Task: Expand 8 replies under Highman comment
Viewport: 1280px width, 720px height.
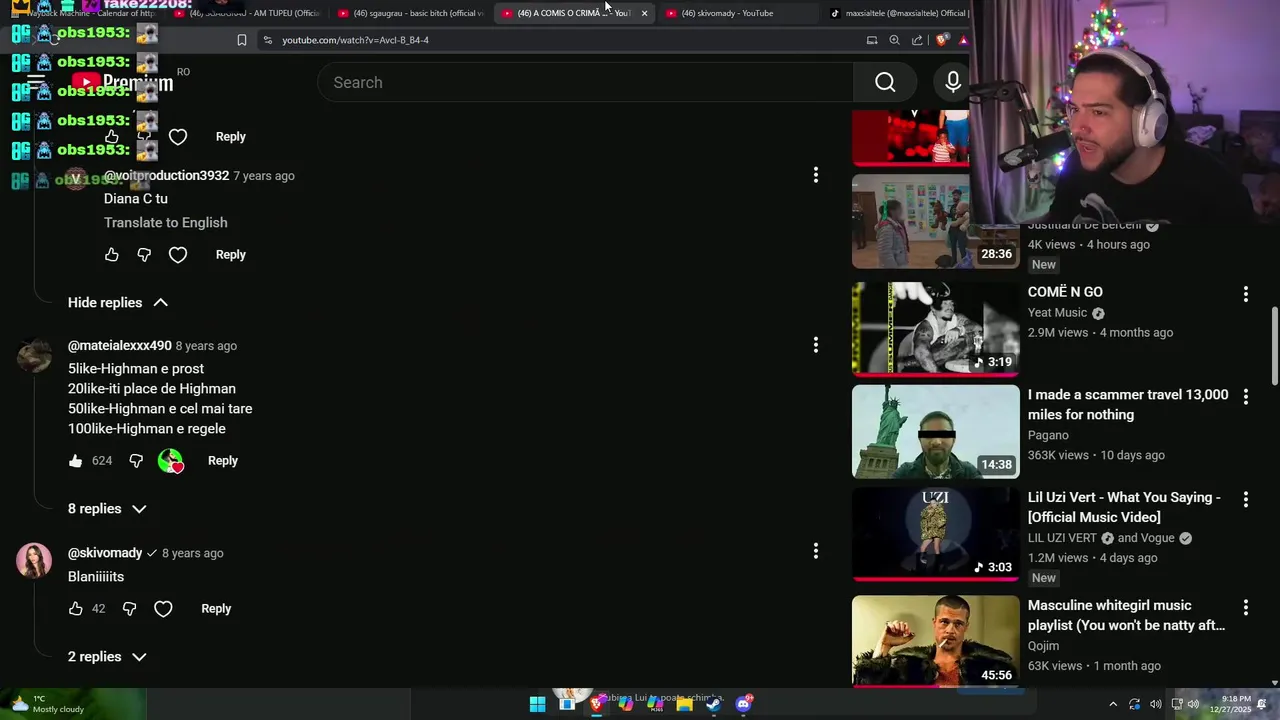Action: [x=107, y=509]
